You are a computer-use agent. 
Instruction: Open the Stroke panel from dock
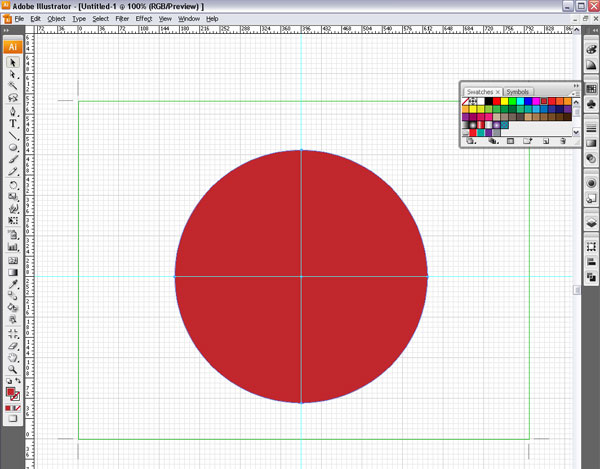[x=591, y=128]
